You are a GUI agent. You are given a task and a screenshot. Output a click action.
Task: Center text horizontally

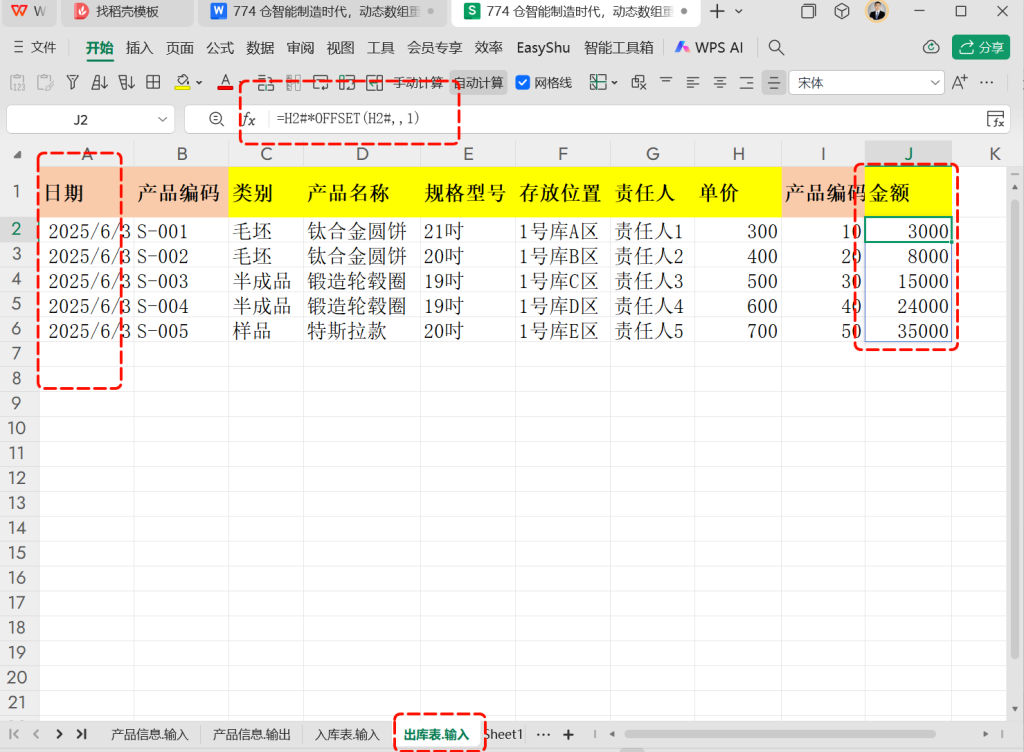(x=720, y=82)
